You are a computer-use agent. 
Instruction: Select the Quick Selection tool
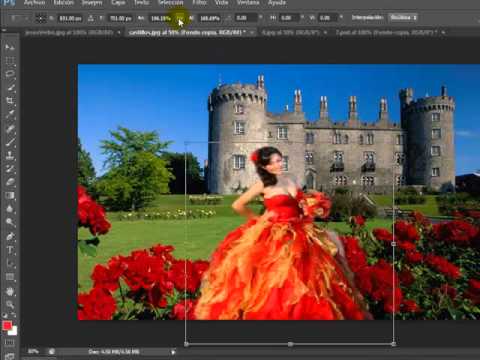10,88
